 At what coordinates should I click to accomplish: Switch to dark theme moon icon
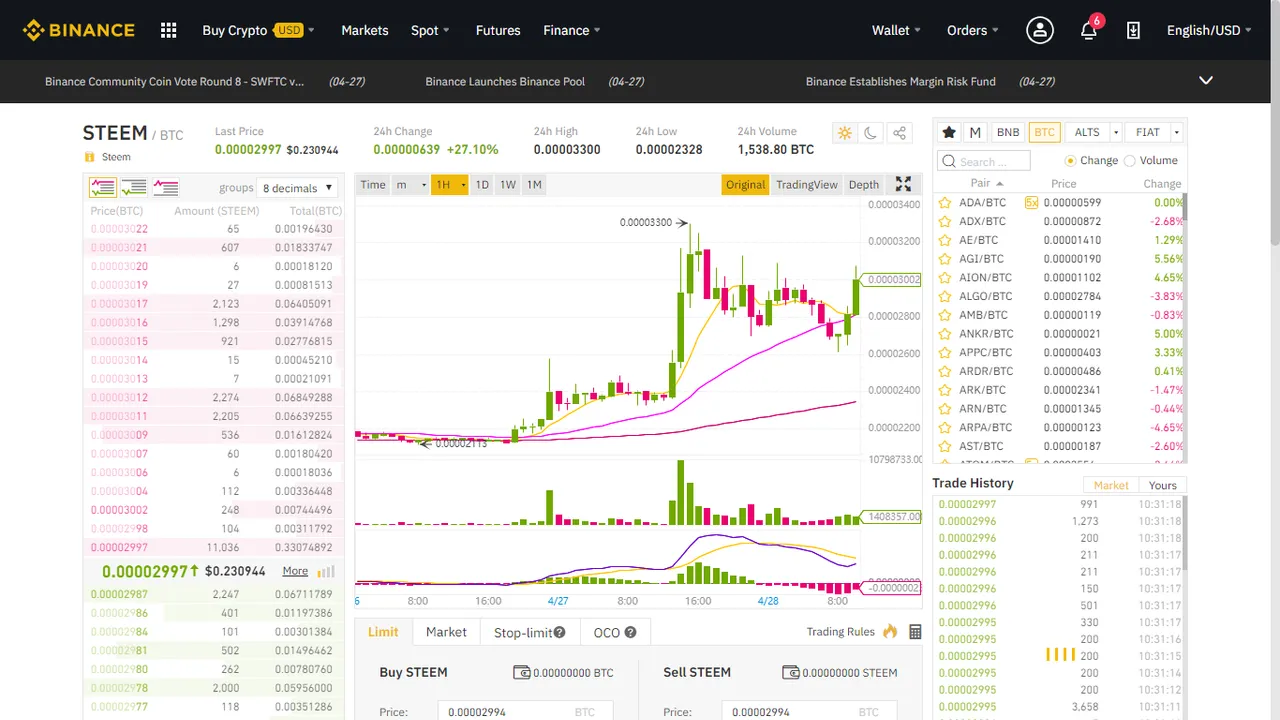871,133
